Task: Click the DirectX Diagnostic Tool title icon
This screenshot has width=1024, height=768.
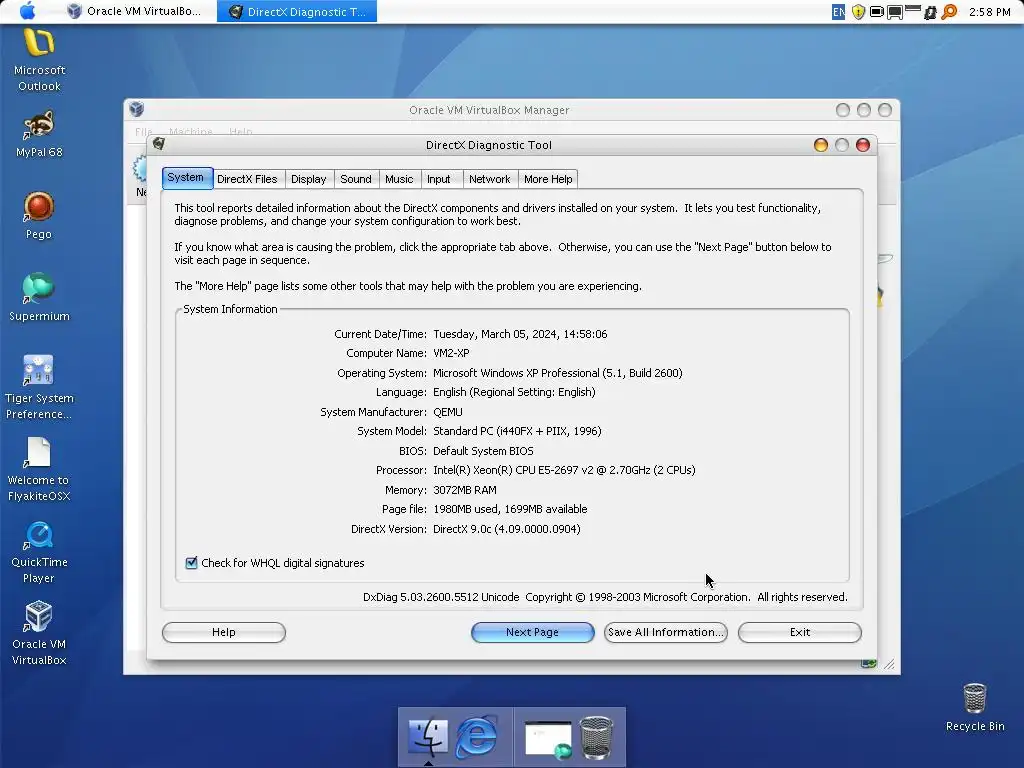Action: [159, 144]
